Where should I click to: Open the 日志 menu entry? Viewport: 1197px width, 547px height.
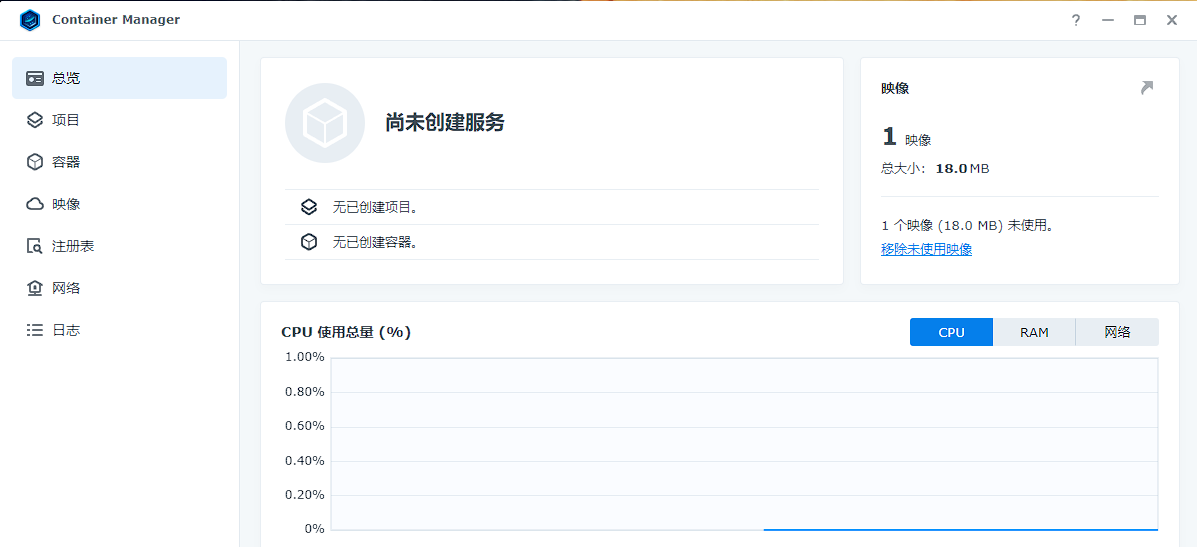pos(66,330)
